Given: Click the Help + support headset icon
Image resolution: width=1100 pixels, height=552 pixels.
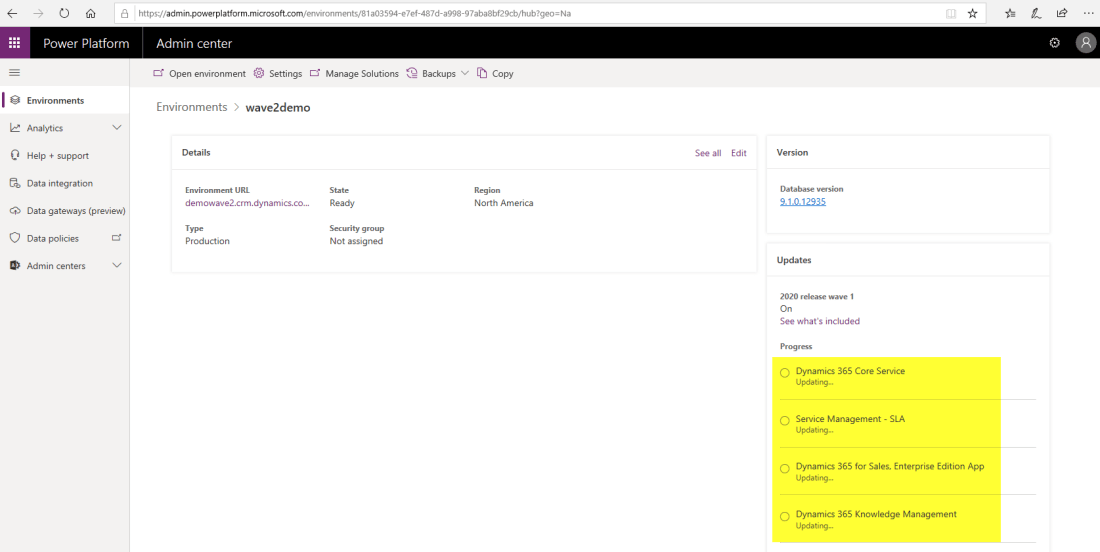Looking at the screenshot, I should 15,156.
